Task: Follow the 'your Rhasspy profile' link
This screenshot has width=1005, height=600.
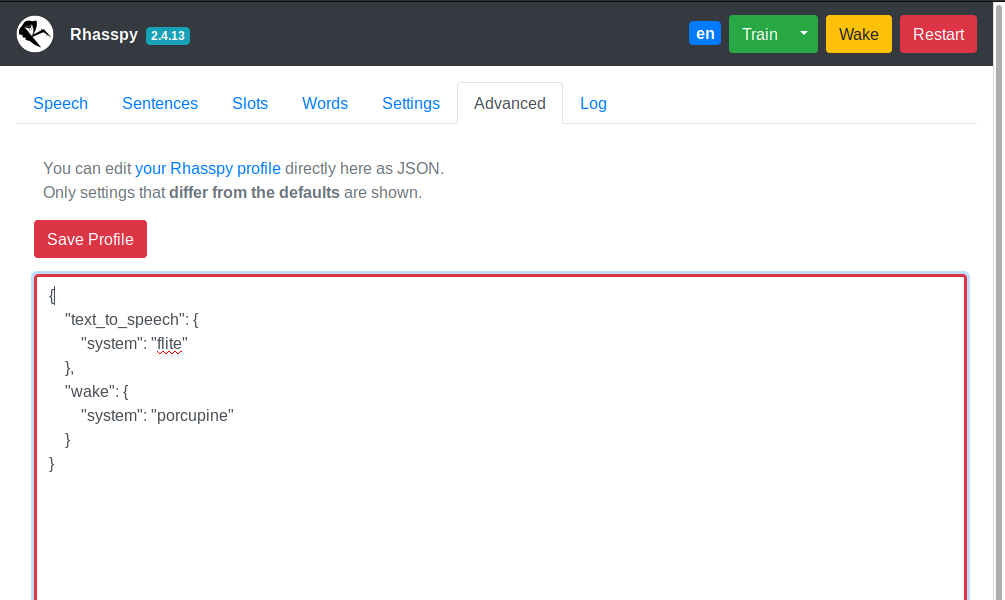Action: (208, 169)
